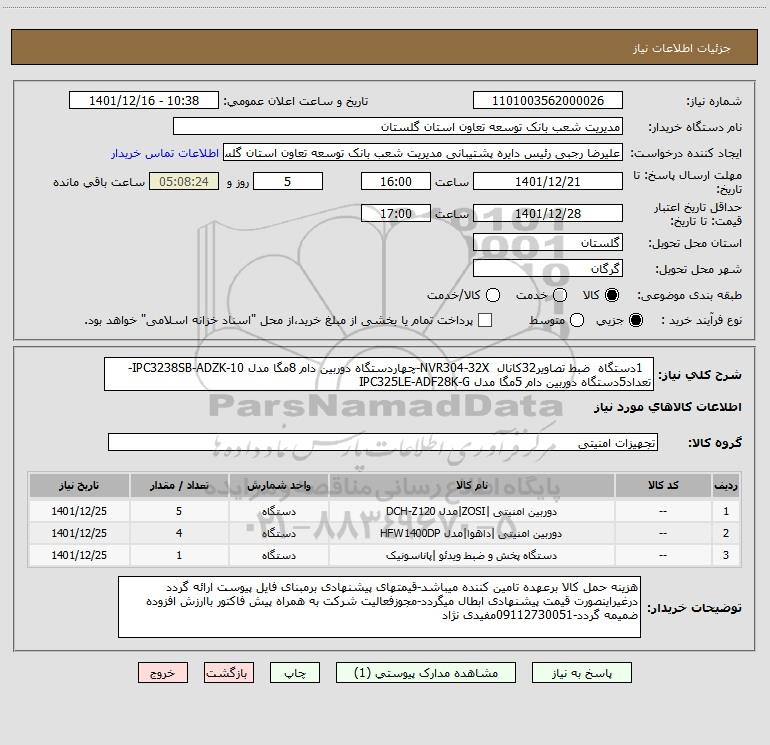
Task: Click the بازگشت back button
Action: pyautogui.click(x=229, y=673)
